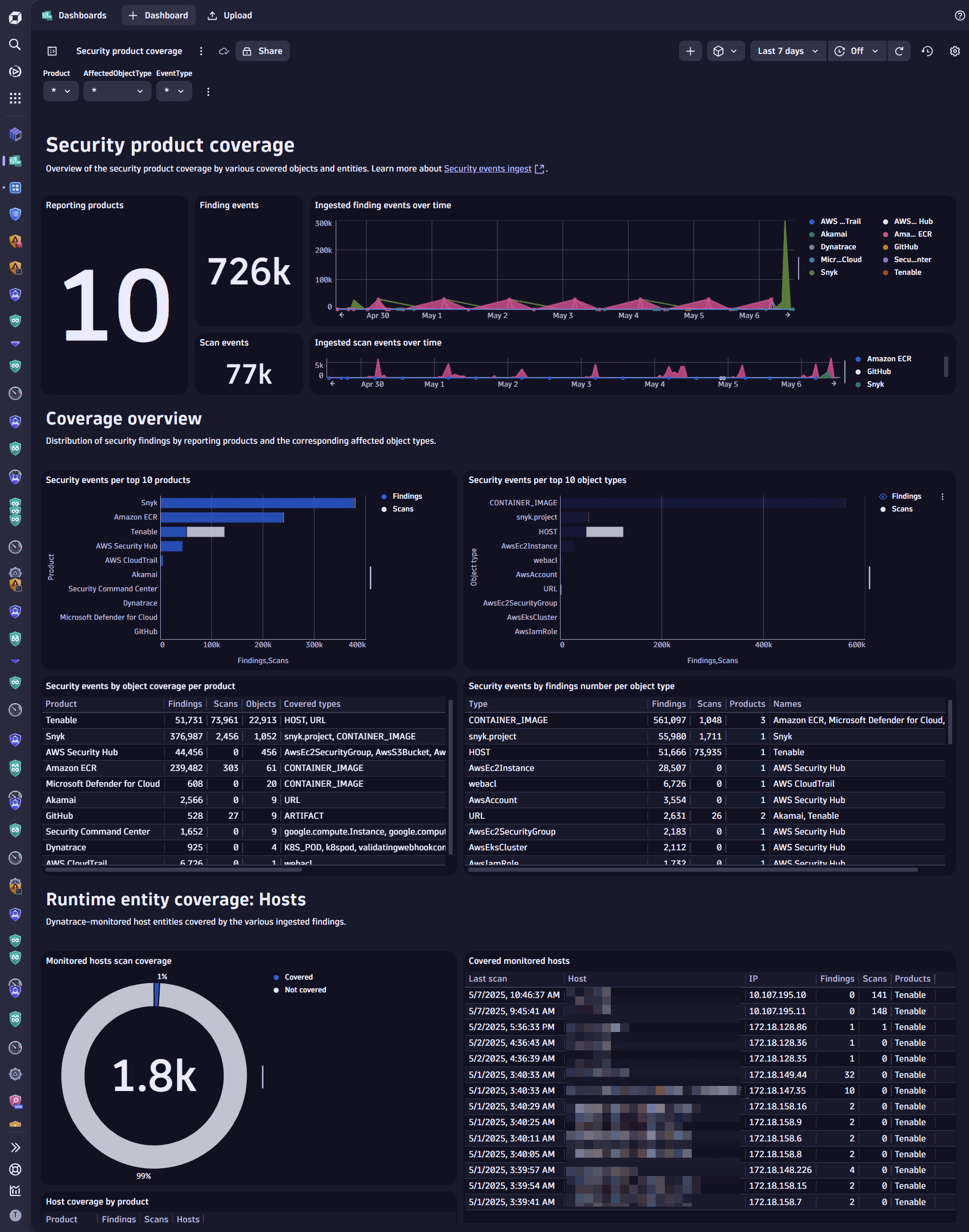Click the plus Dashboard button
969x1232 pixels.
[x=158, y=15]
